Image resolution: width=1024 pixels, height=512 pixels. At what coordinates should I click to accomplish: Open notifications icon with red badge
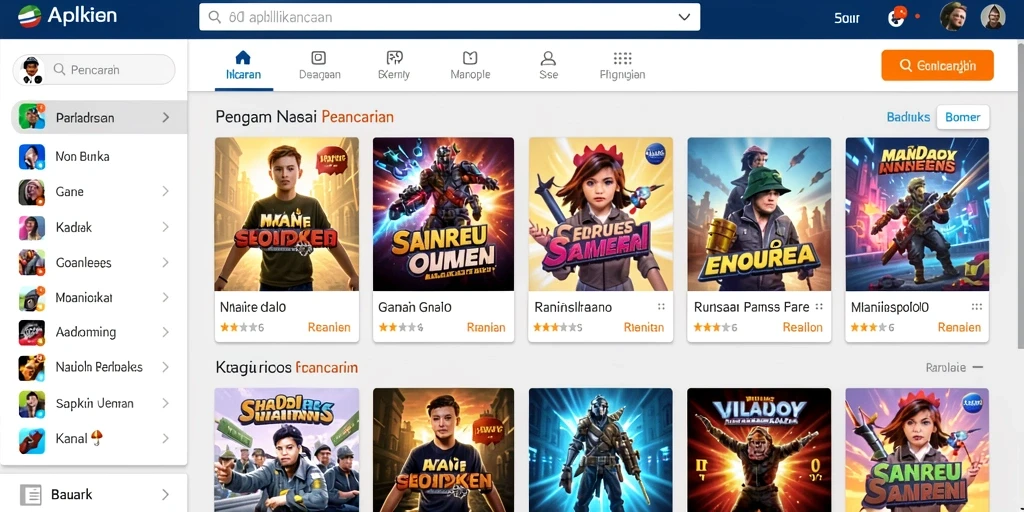(x=897, y=16)
